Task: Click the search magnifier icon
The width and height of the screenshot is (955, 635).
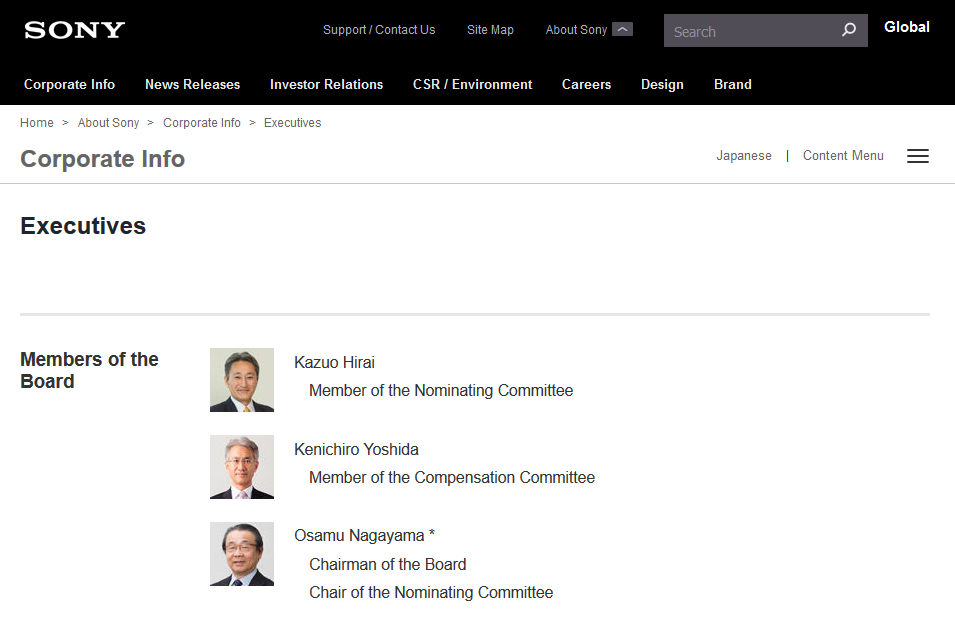Action: coord(848,30)
